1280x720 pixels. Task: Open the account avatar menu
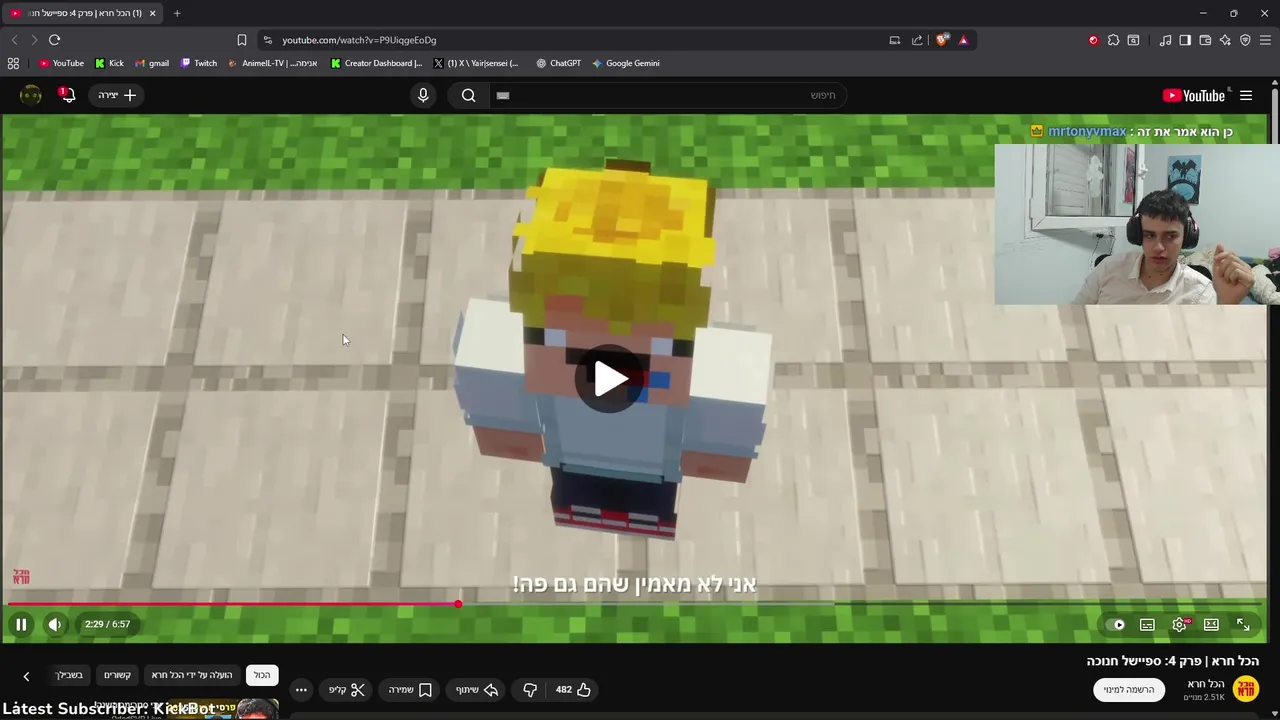click(x=31, y=95)
